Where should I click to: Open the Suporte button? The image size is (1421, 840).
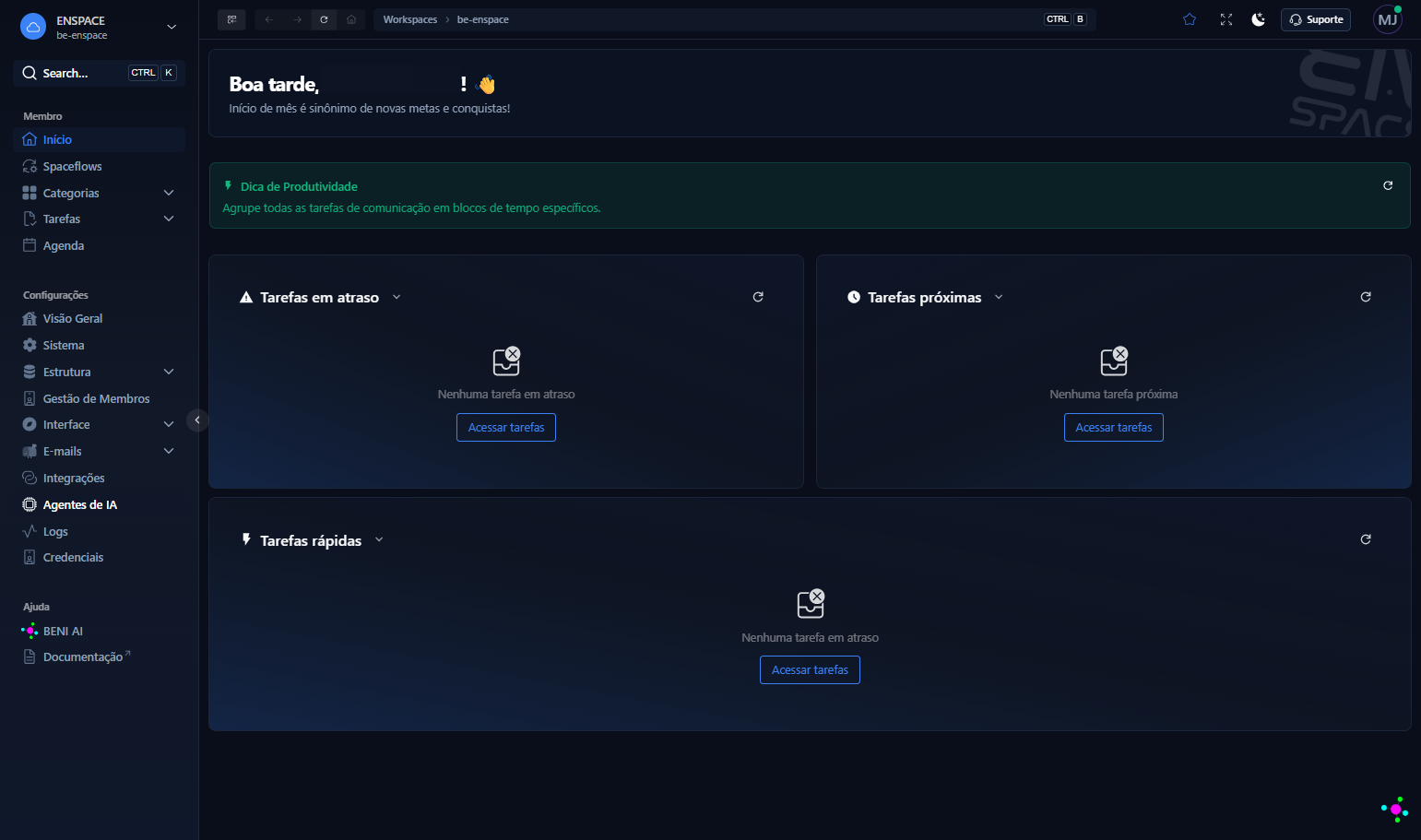click(x=1316, y=19)
